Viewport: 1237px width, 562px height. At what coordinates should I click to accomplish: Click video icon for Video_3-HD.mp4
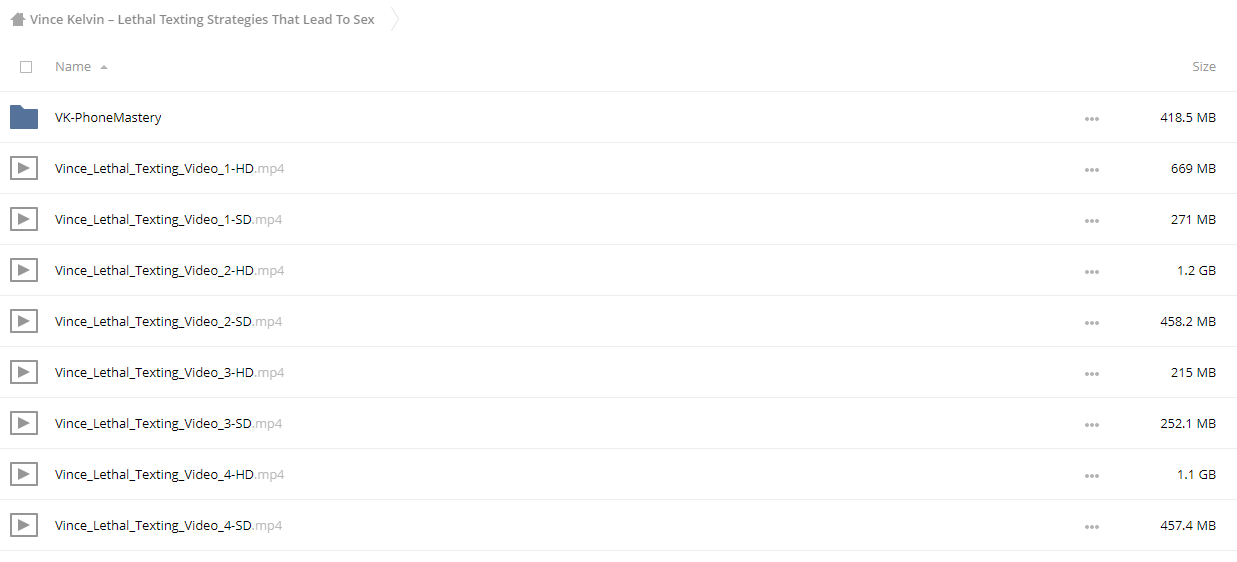coord(24,372)
